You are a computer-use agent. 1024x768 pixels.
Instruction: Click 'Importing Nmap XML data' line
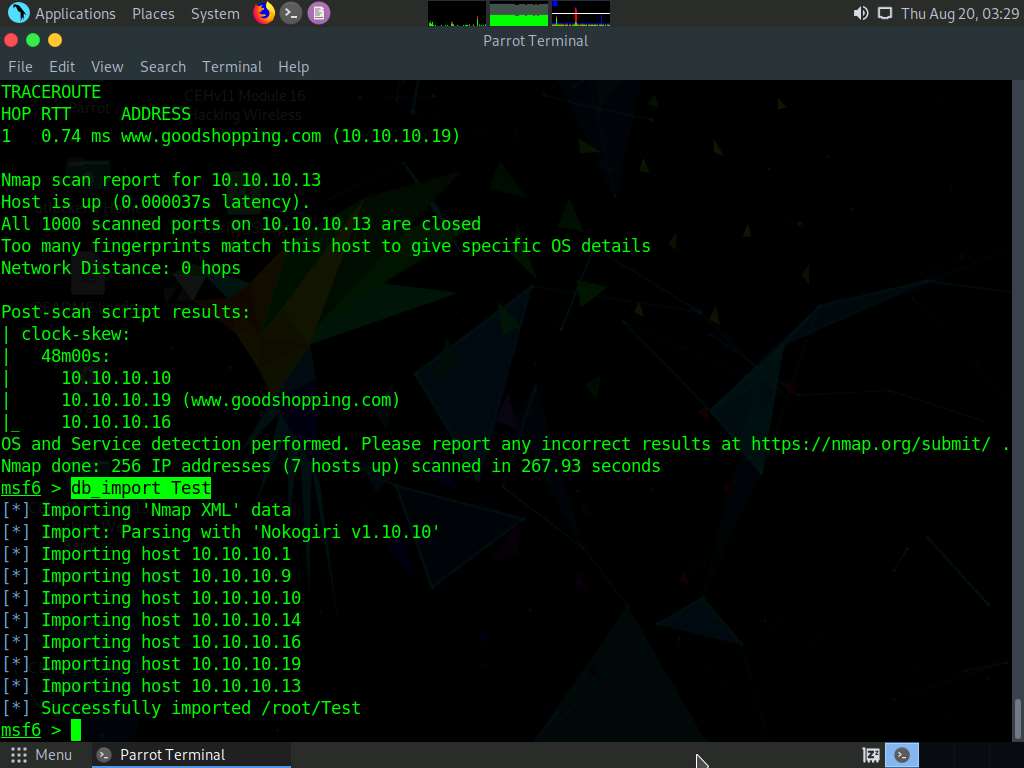[x=146, y=510]
